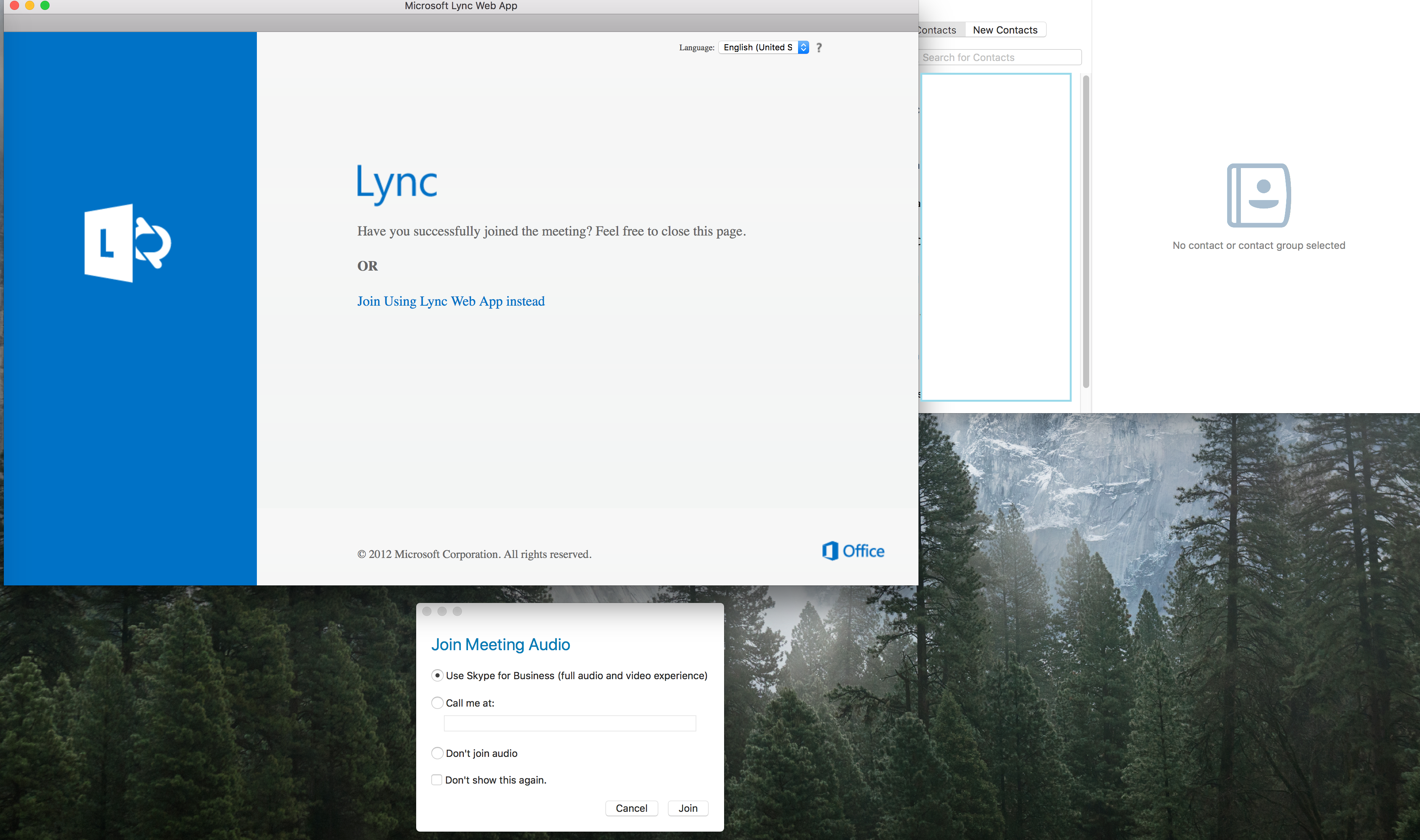Screen dimensions: 1420x840
Task: Click the Lync logo on blue panel
Action: [128, 244]
